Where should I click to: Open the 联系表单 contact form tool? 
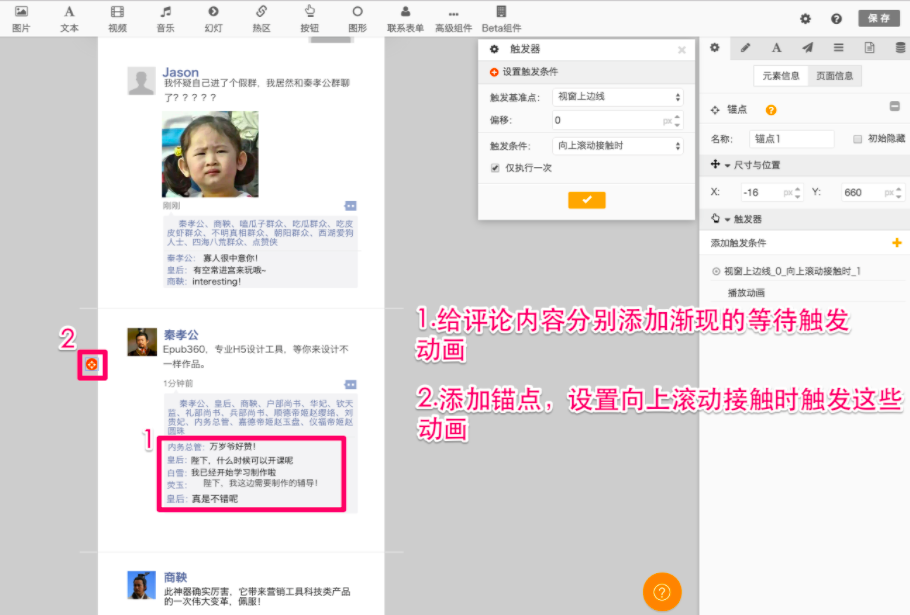[405, 18]
